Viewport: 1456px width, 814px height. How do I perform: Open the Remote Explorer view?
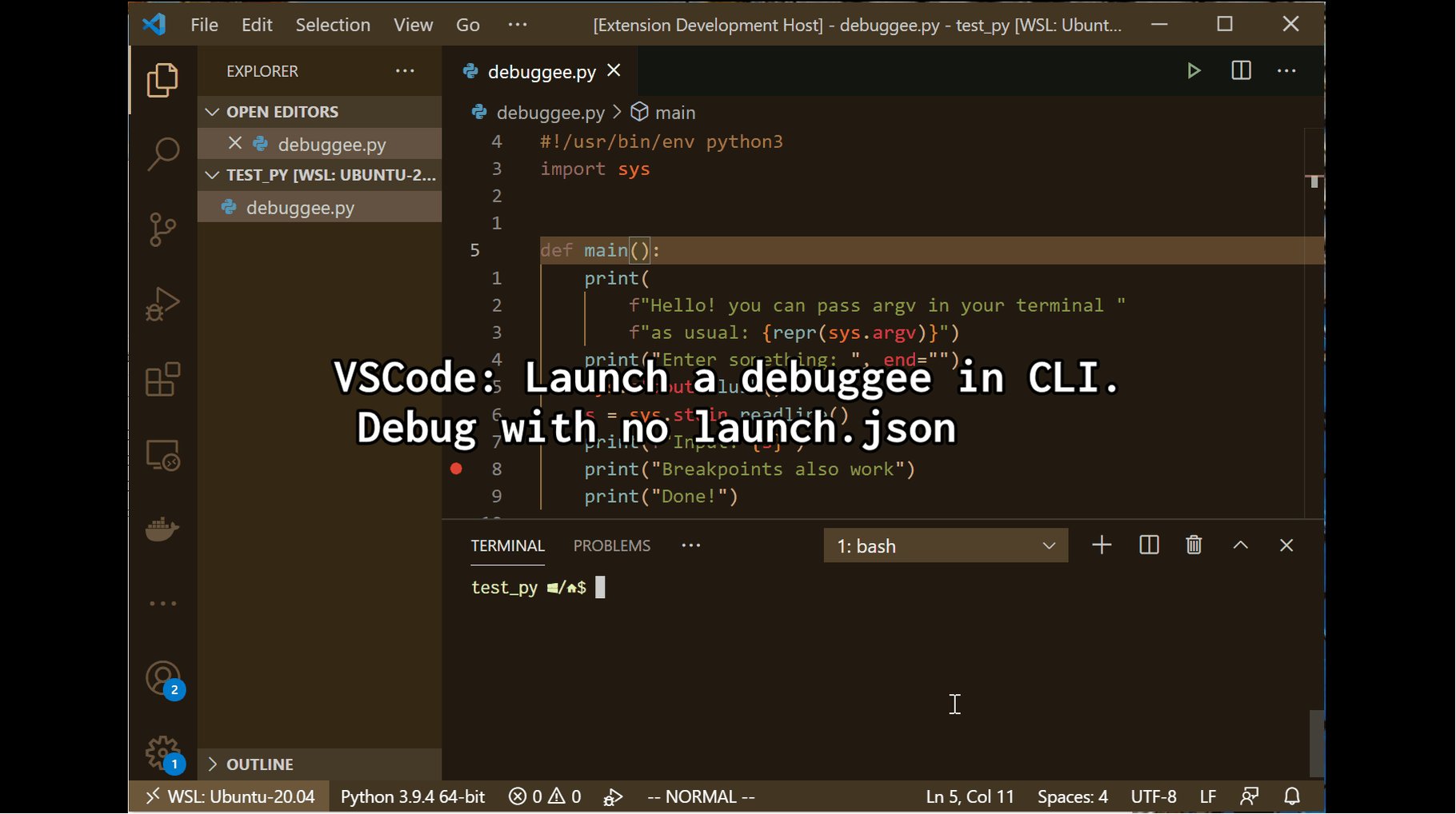point(162,455)
